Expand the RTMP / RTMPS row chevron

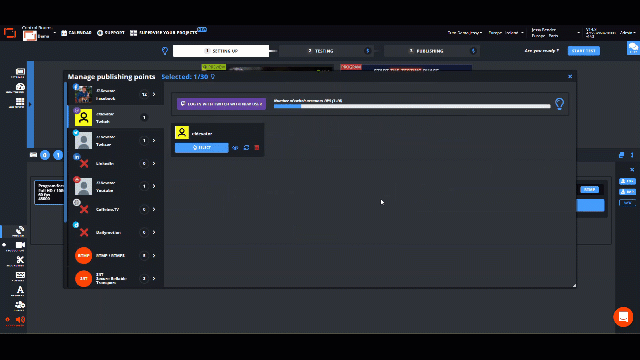(x=154, y=256)
